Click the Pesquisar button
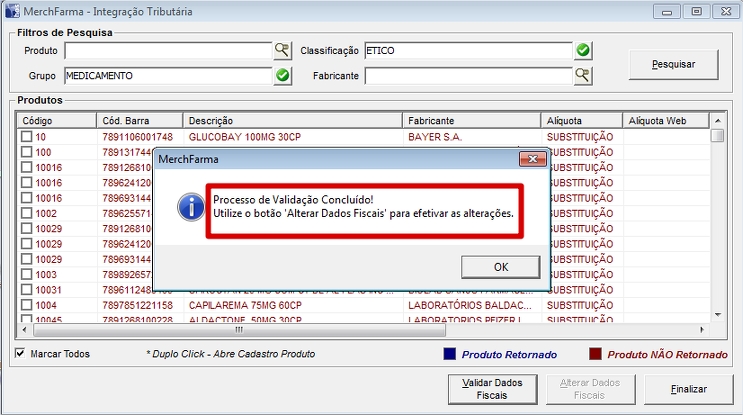Image resolution: width=743 pixels, height=415 pixels. point(673,63)
